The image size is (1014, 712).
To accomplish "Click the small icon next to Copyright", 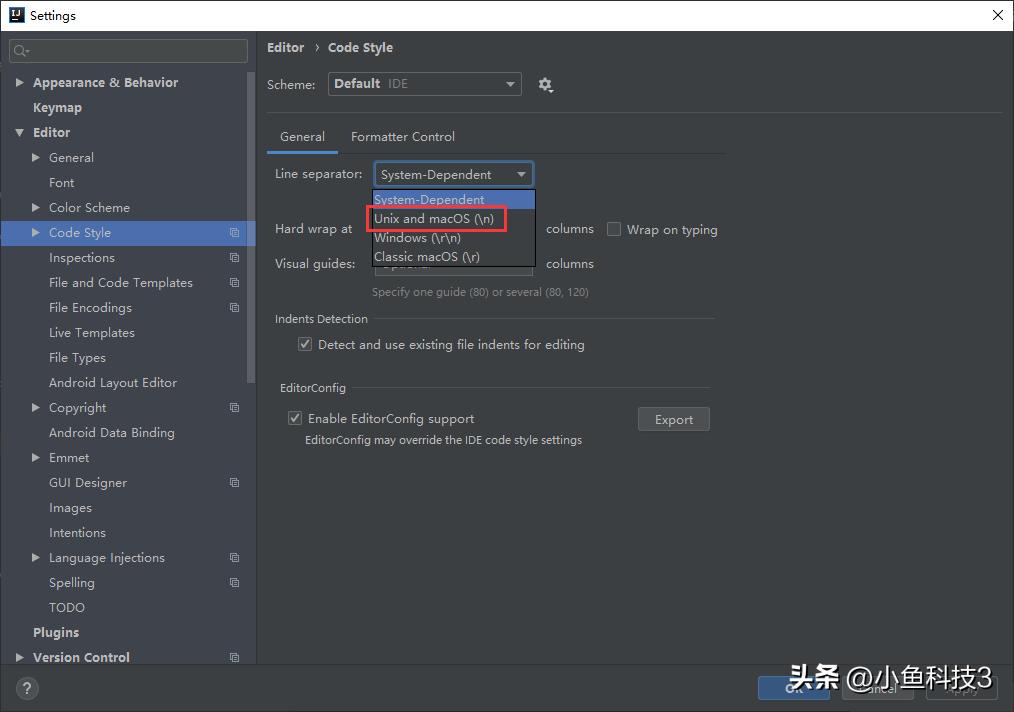I will pyautogui.click(x=234, y=407).
